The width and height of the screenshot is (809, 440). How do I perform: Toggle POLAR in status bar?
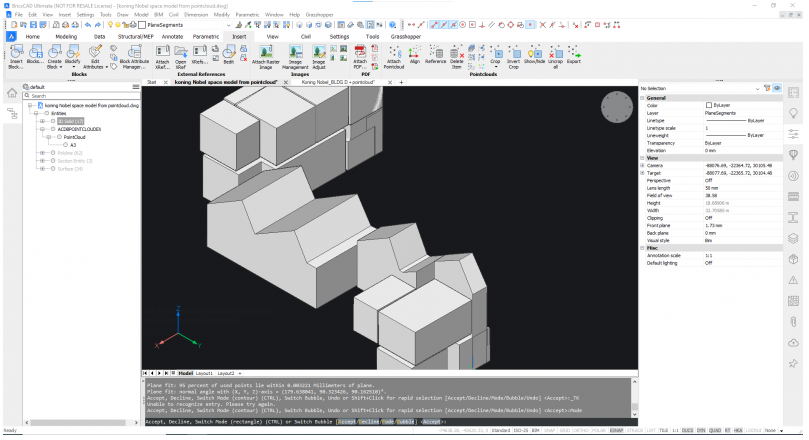[598, 430]
